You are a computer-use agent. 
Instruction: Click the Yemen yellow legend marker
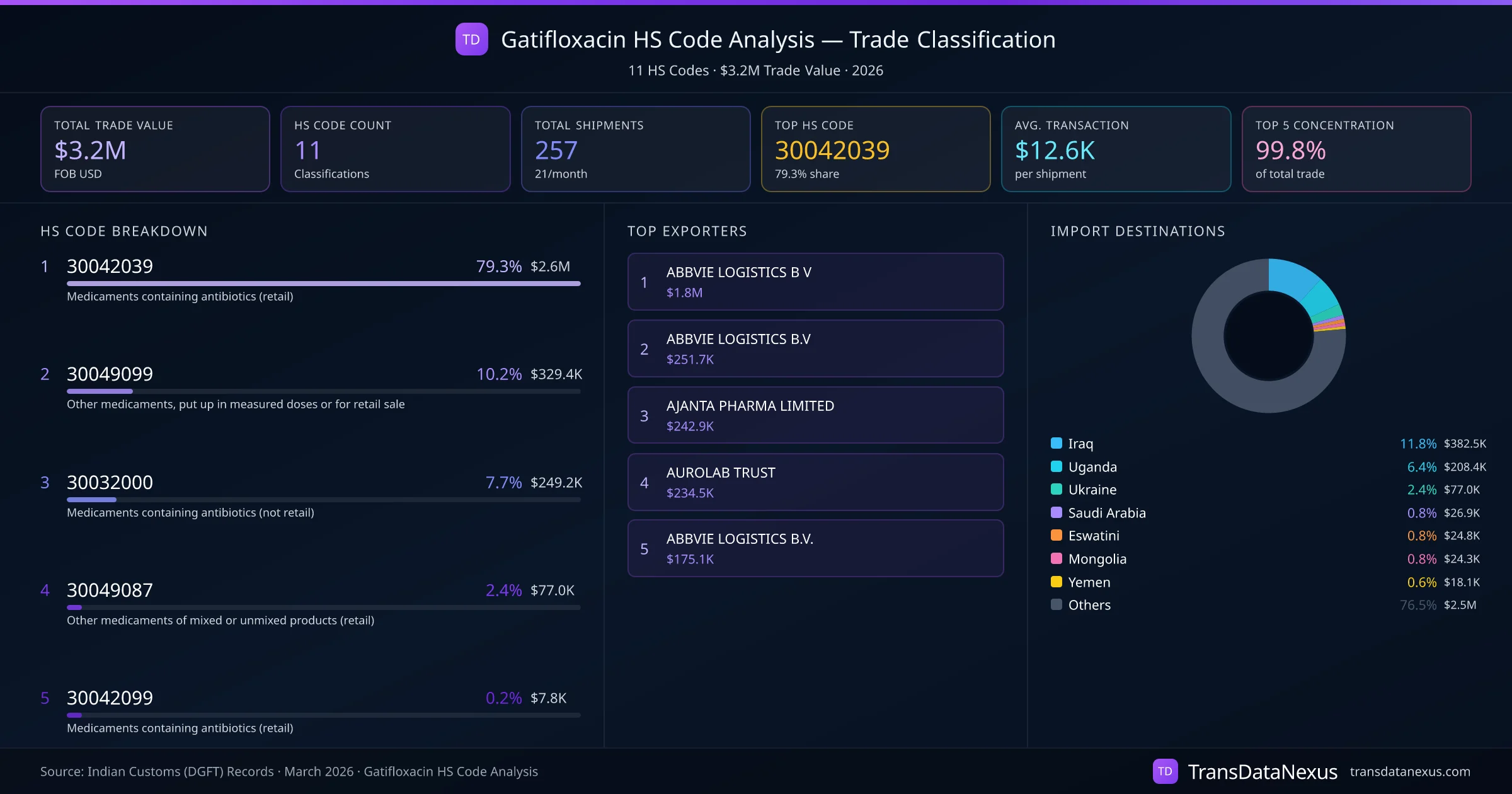click(x=1056, y=582)
